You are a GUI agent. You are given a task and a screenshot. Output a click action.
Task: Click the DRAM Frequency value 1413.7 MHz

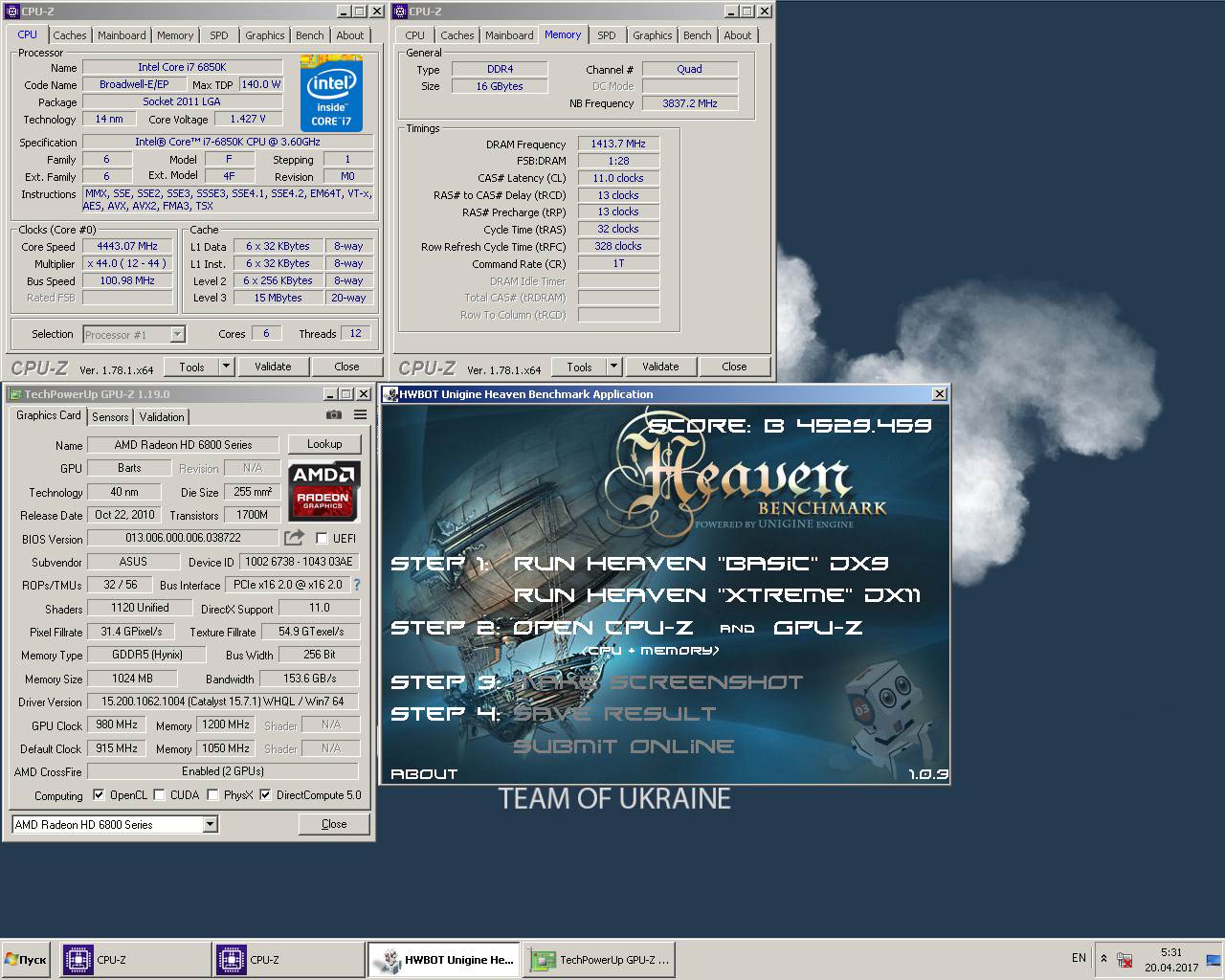click(618, 144)
